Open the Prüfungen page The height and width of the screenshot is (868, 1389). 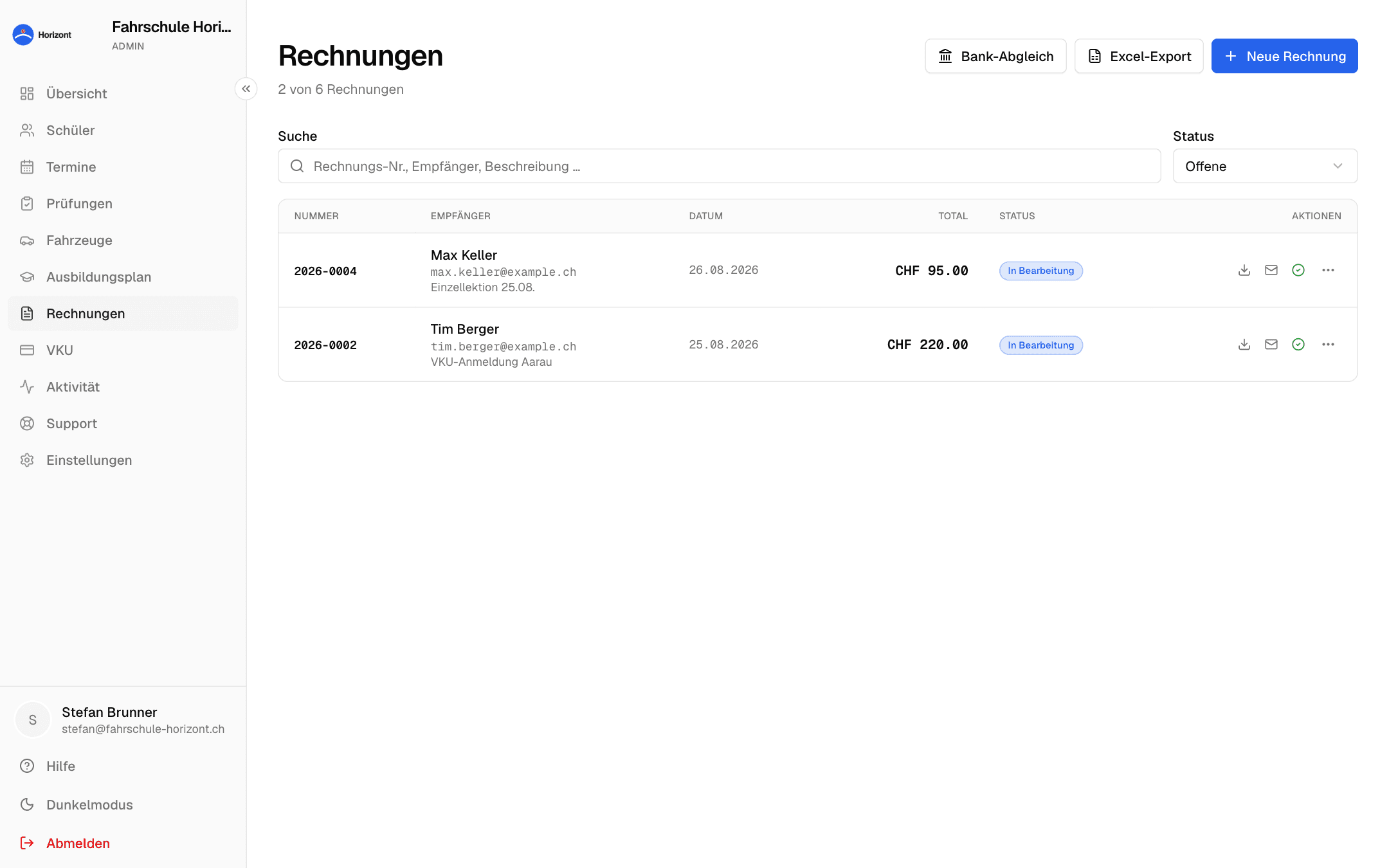[x=123, y=204]
